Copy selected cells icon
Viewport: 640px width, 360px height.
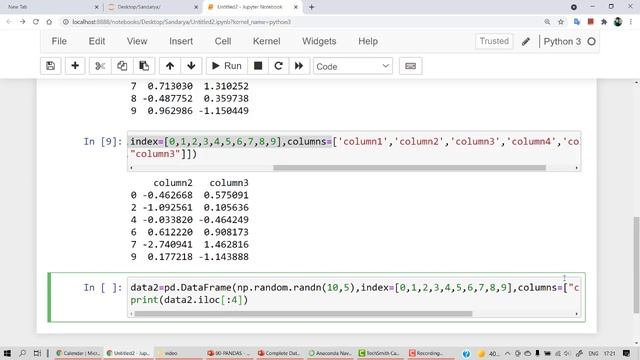pyautogui.click(x=122, y=66)
